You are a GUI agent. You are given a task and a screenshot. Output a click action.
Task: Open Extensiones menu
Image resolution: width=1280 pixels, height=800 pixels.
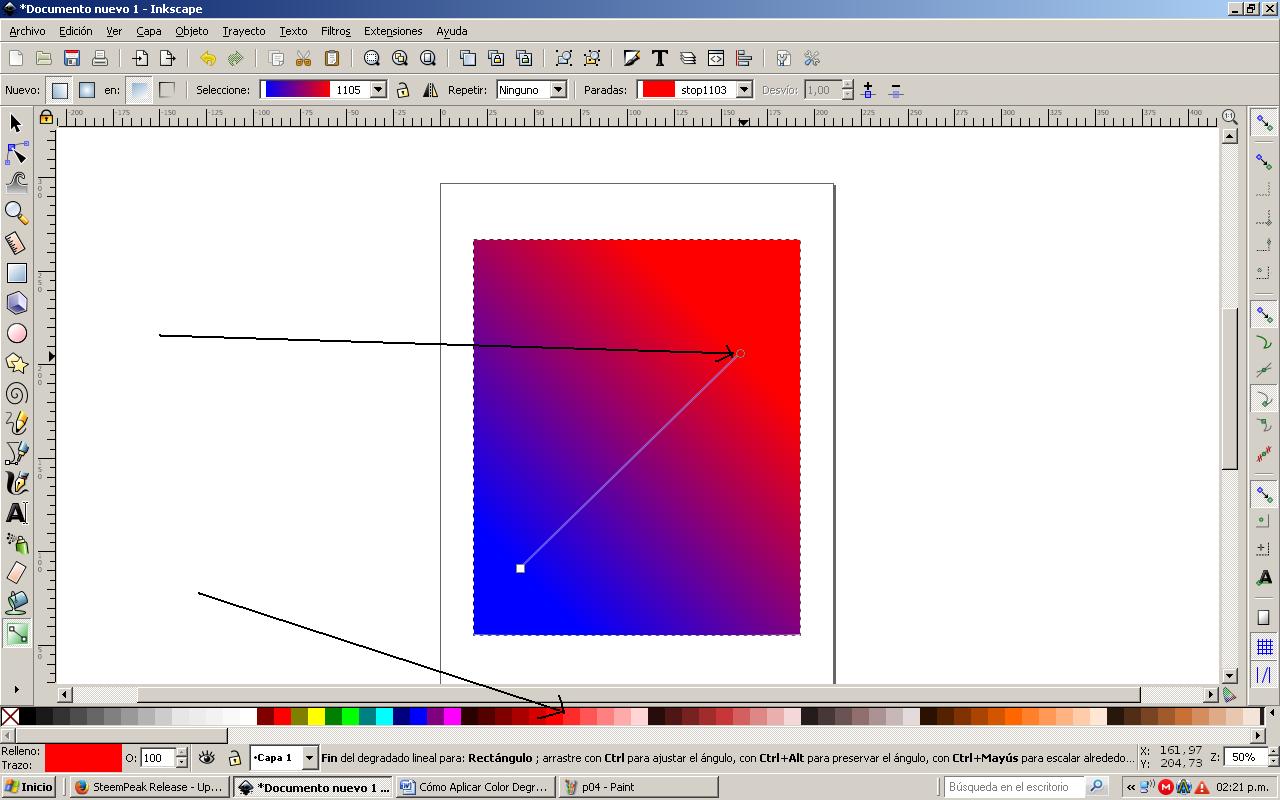(393, 31)
